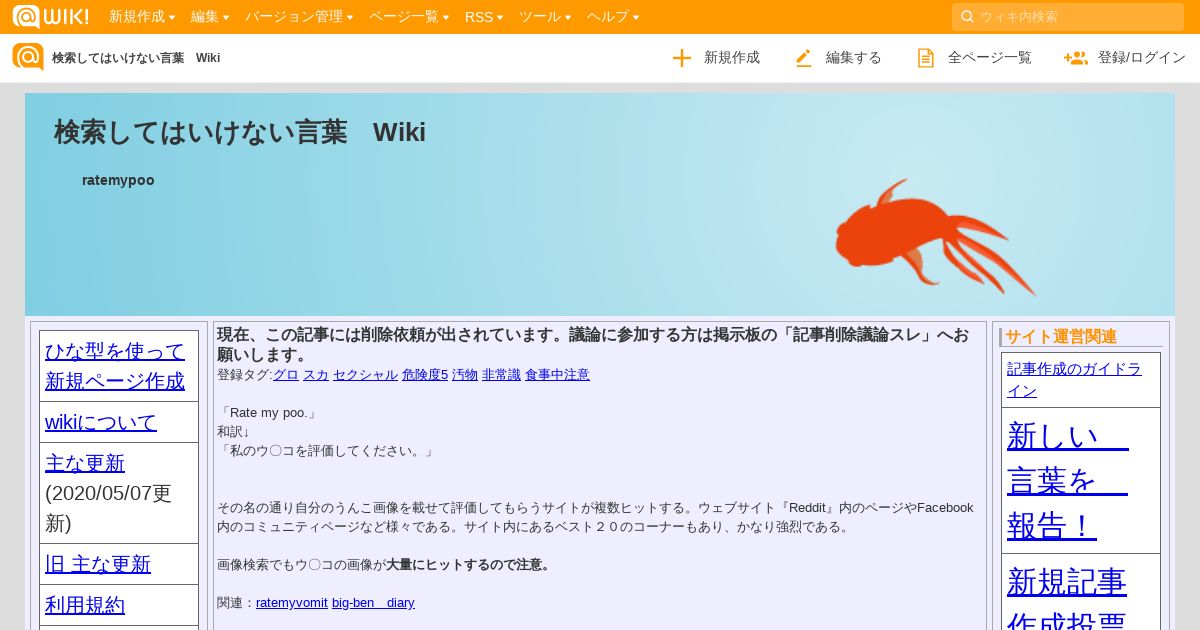
Task: Focus the ウィキ内検索 search field
Action: coord(1068,16)
